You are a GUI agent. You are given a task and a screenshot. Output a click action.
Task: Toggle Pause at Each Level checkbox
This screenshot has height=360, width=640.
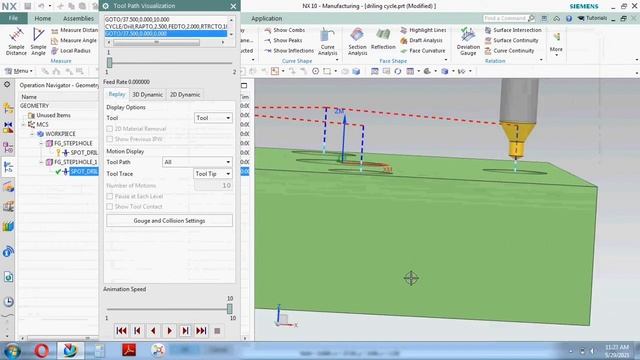click(109, 196)
